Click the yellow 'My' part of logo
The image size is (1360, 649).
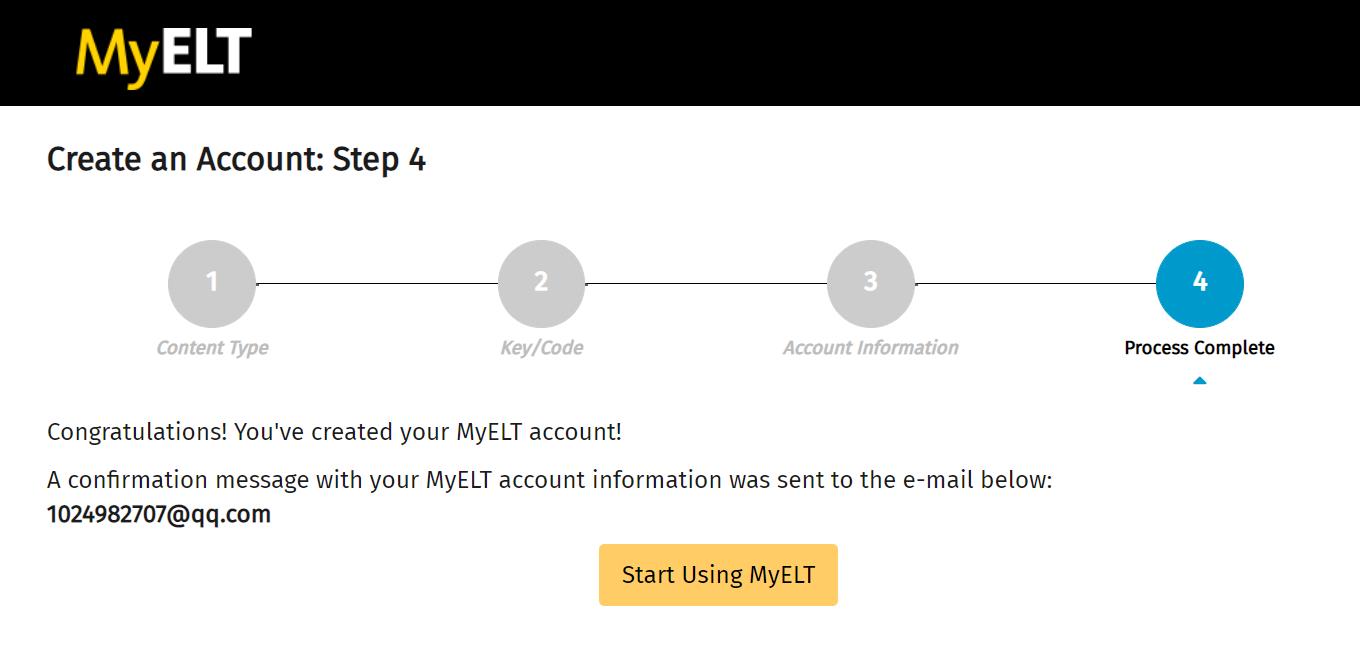(x=118, y=58)
